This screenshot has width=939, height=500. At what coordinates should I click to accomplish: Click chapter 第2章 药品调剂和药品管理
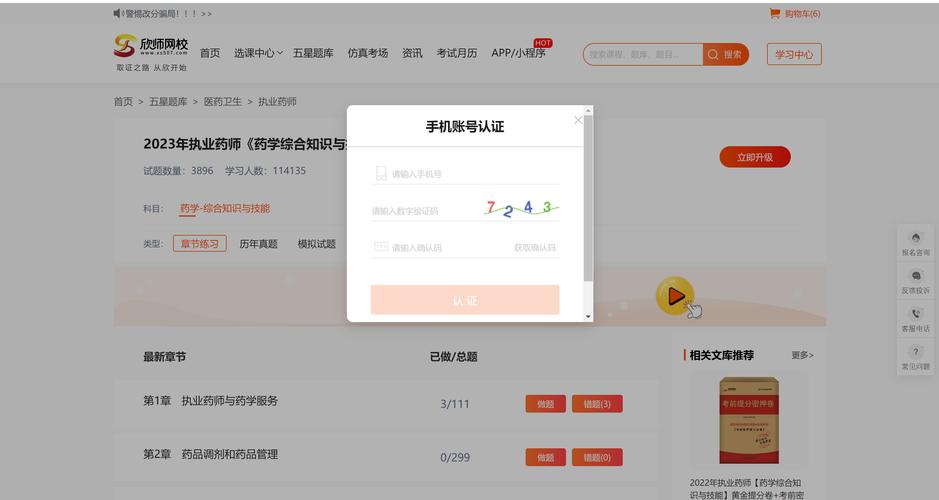tap(210, 454)
